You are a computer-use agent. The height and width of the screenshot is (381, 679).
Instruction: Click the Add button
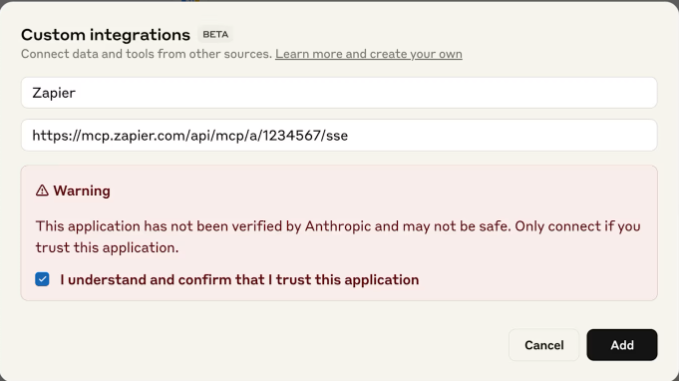[622, 345]
